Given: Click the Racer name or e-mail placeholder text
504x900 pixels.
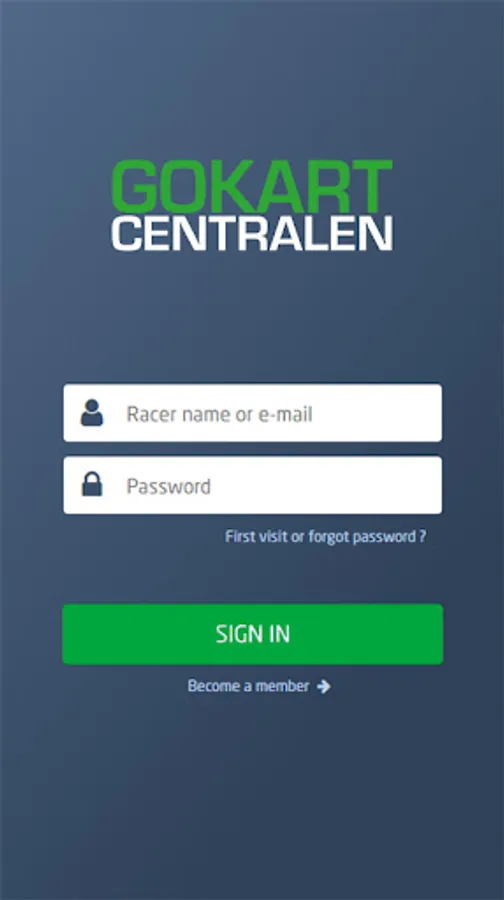Looking at the screenshot, I should (219, 414).
